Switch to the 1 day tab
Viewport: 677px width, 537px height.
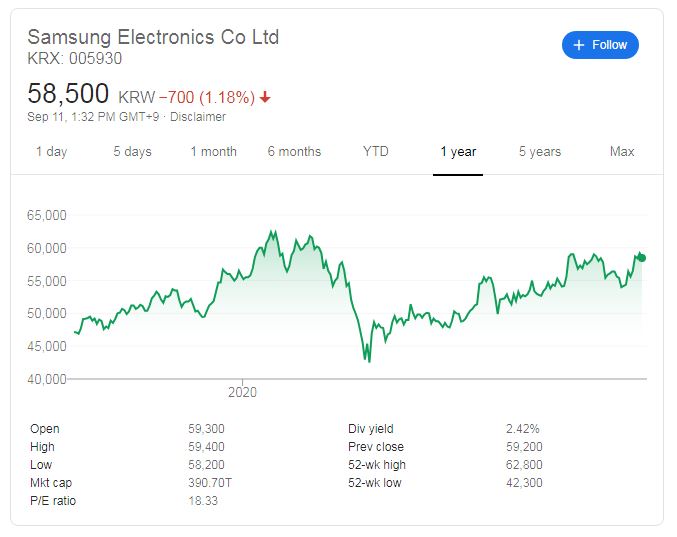coord(51,152)
